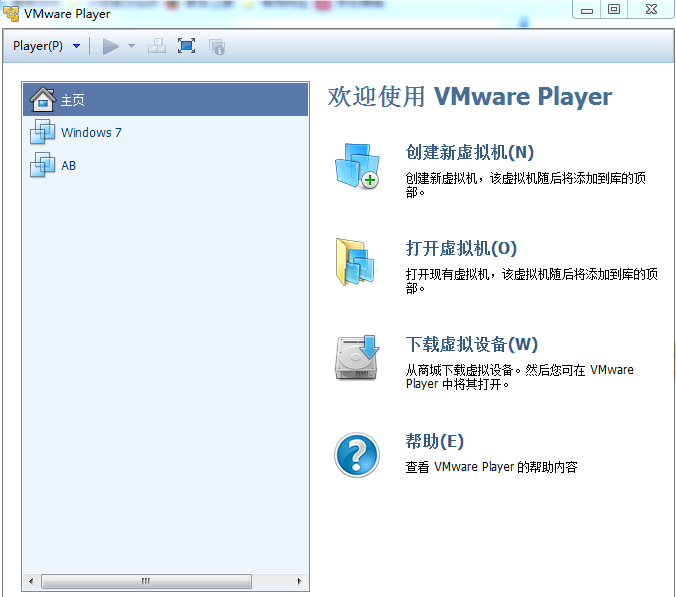Click the 下载虚拟设备(W) link

point(471,344)
